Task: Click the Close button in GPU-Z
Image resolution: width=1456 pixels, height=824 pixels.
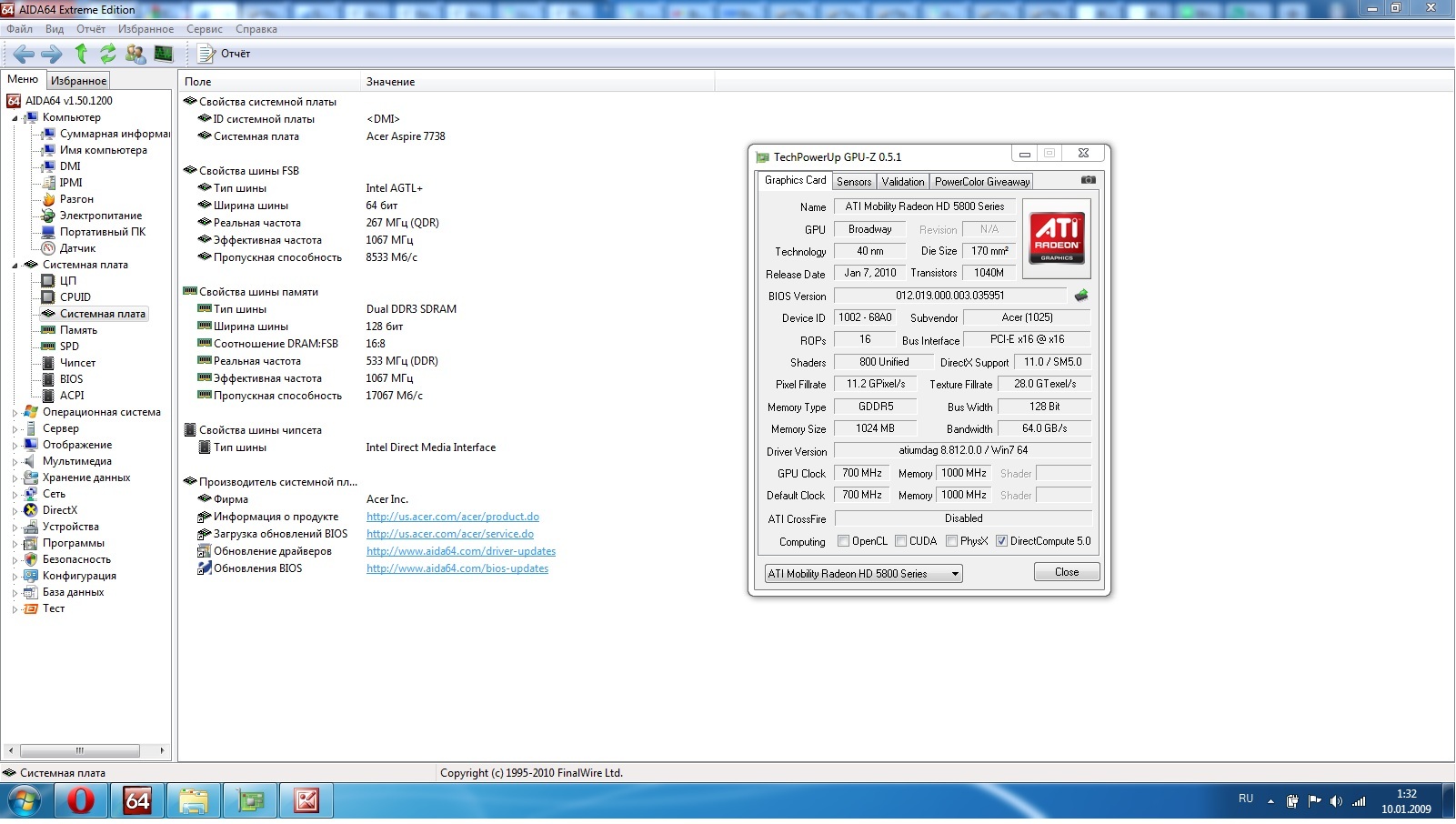Action: tap(1067, 572)
